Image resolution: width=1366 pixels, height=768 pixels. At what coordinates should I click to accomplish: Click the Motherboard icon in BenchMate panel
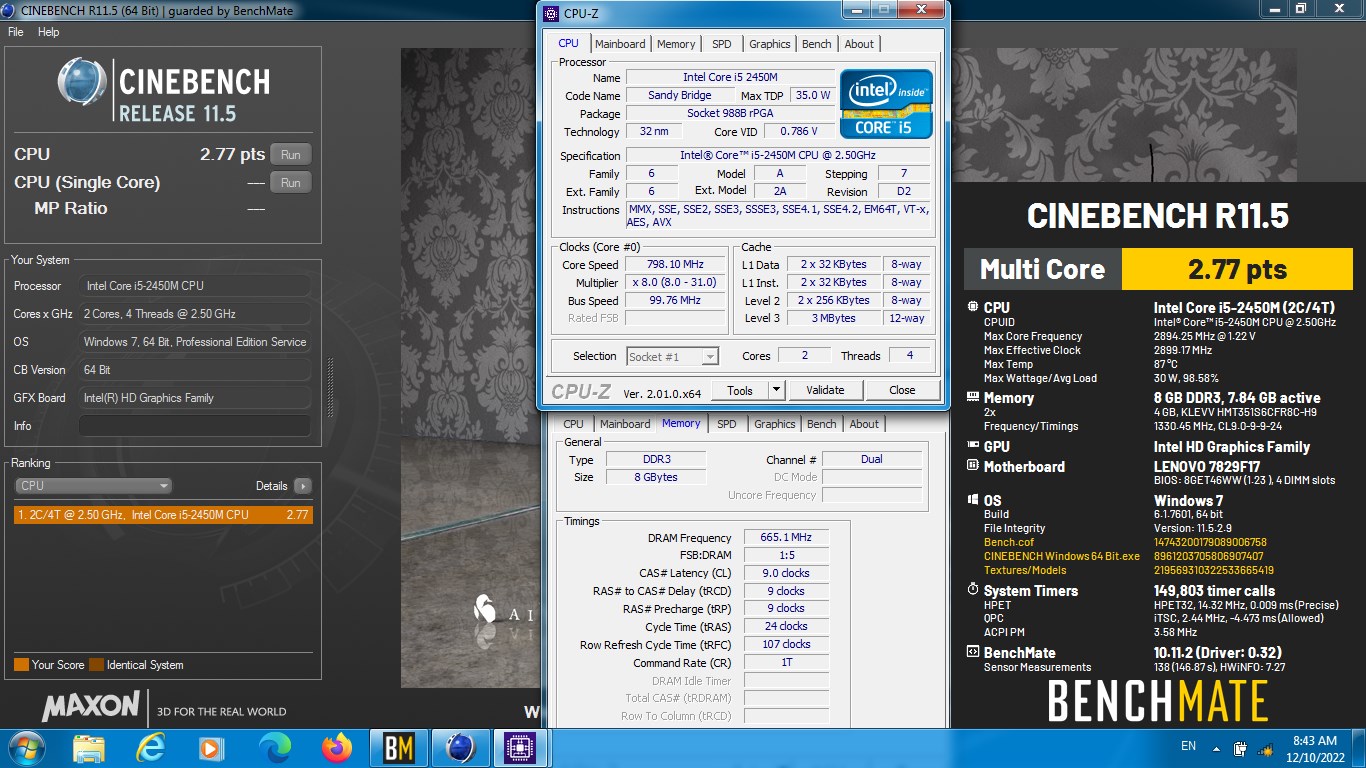(x=974, y=466)
